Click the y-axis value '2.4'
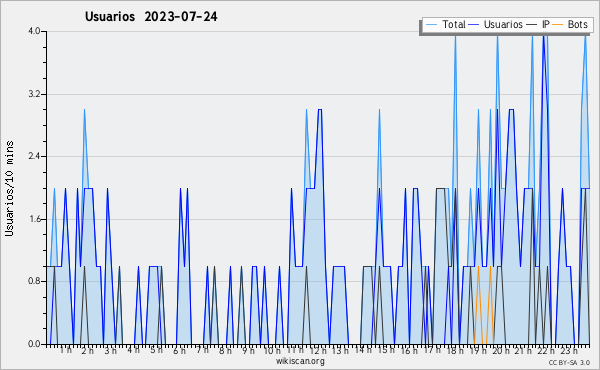 tap(34, 156)
